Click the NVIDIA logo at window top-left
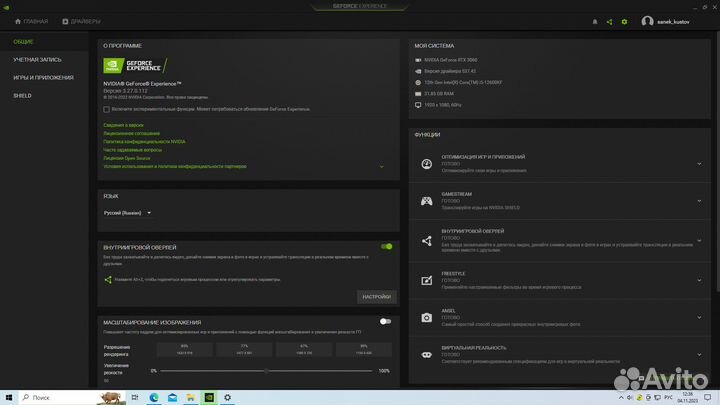 [x=6, y=7]
